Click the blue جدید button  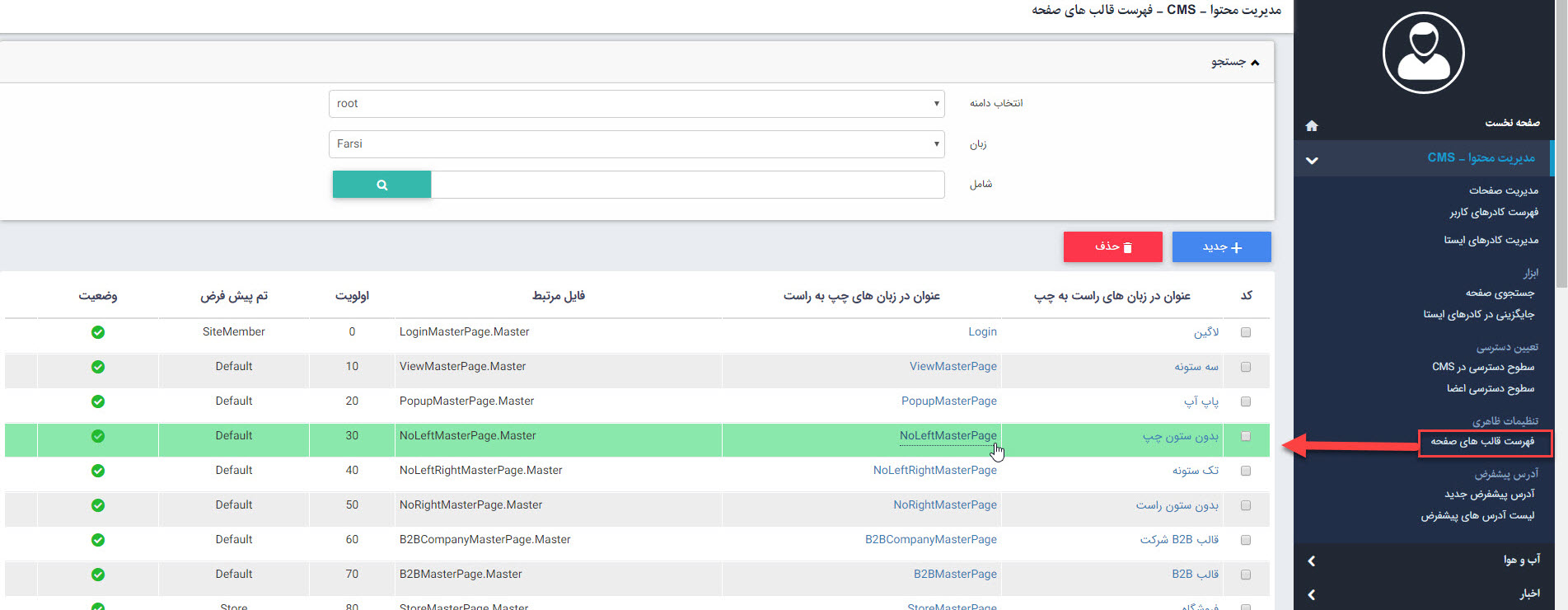pos(1221,246)
